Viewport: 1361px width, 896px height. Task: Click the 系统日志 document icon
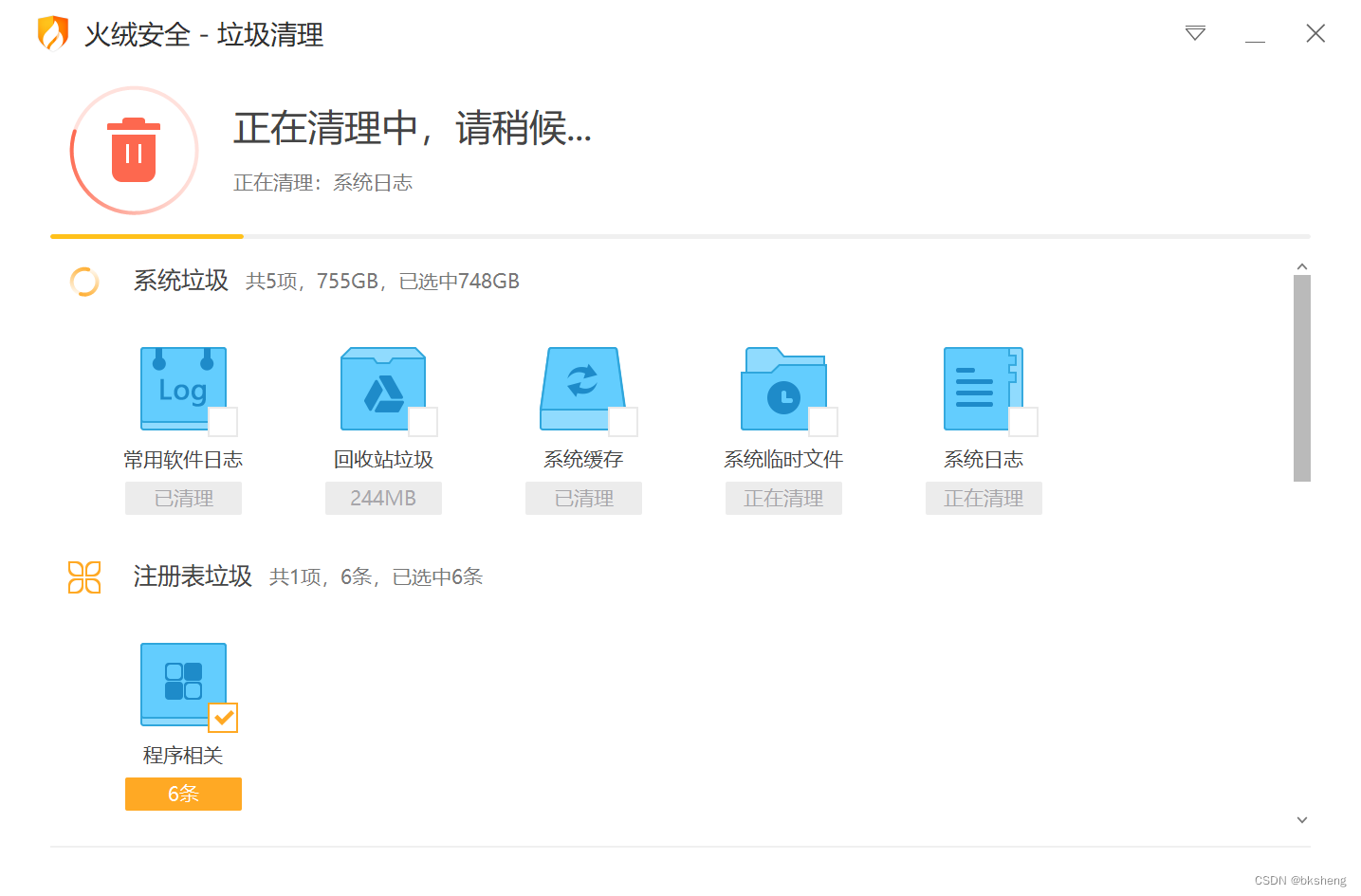[984, 388]
